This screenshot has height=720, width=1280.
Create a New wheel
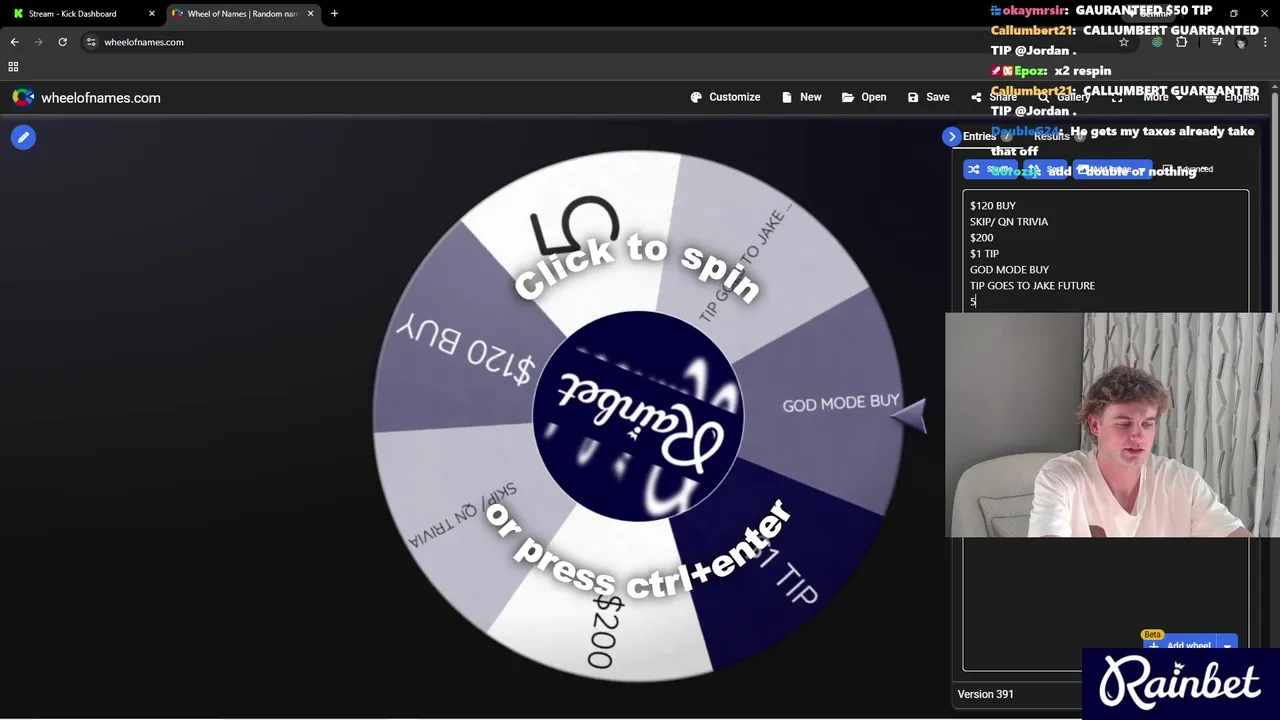tap(801, 97)
